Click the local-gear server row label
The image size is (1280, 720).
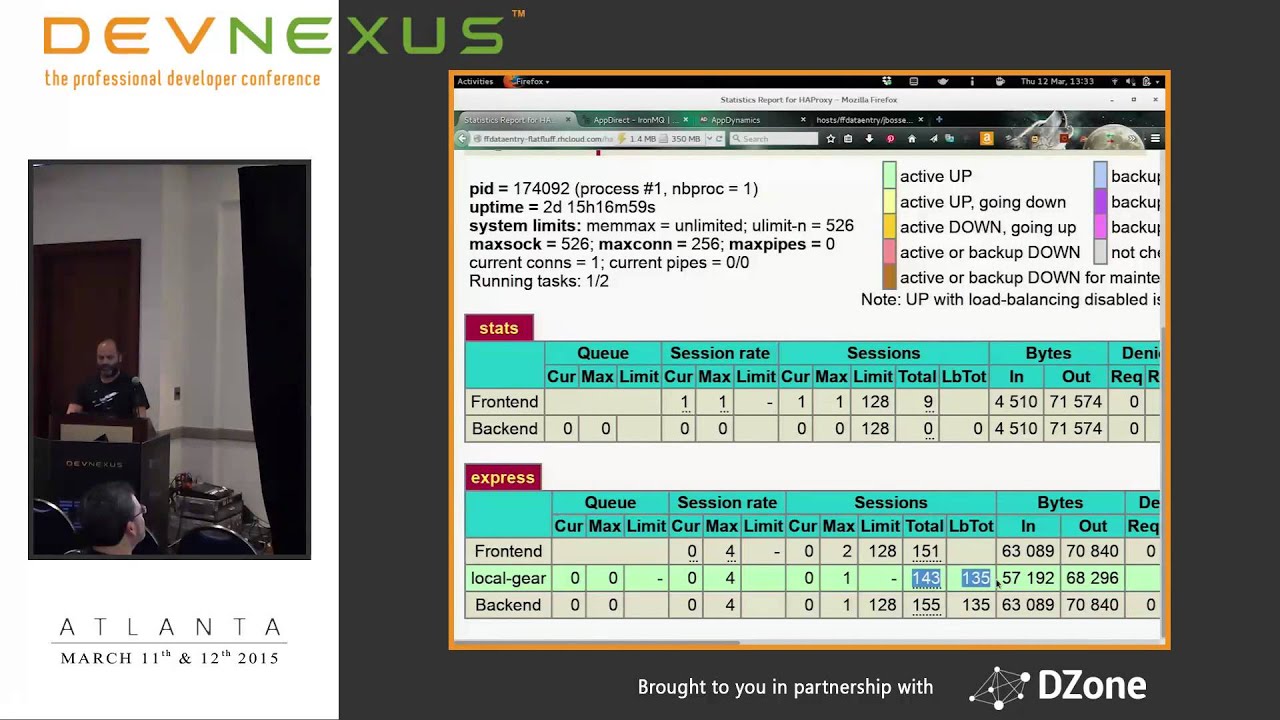point(508,578)
